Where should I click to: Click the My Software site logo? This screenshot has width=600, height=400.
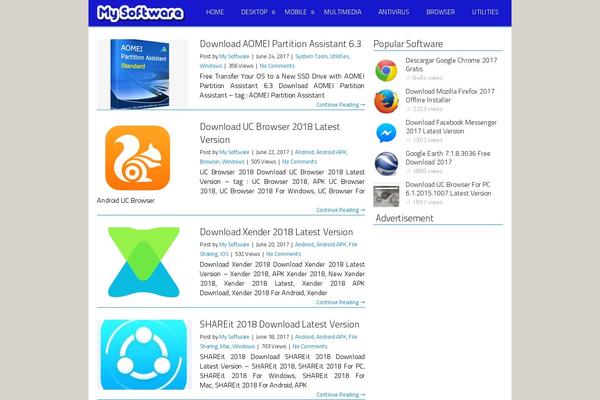pos(140,13)
